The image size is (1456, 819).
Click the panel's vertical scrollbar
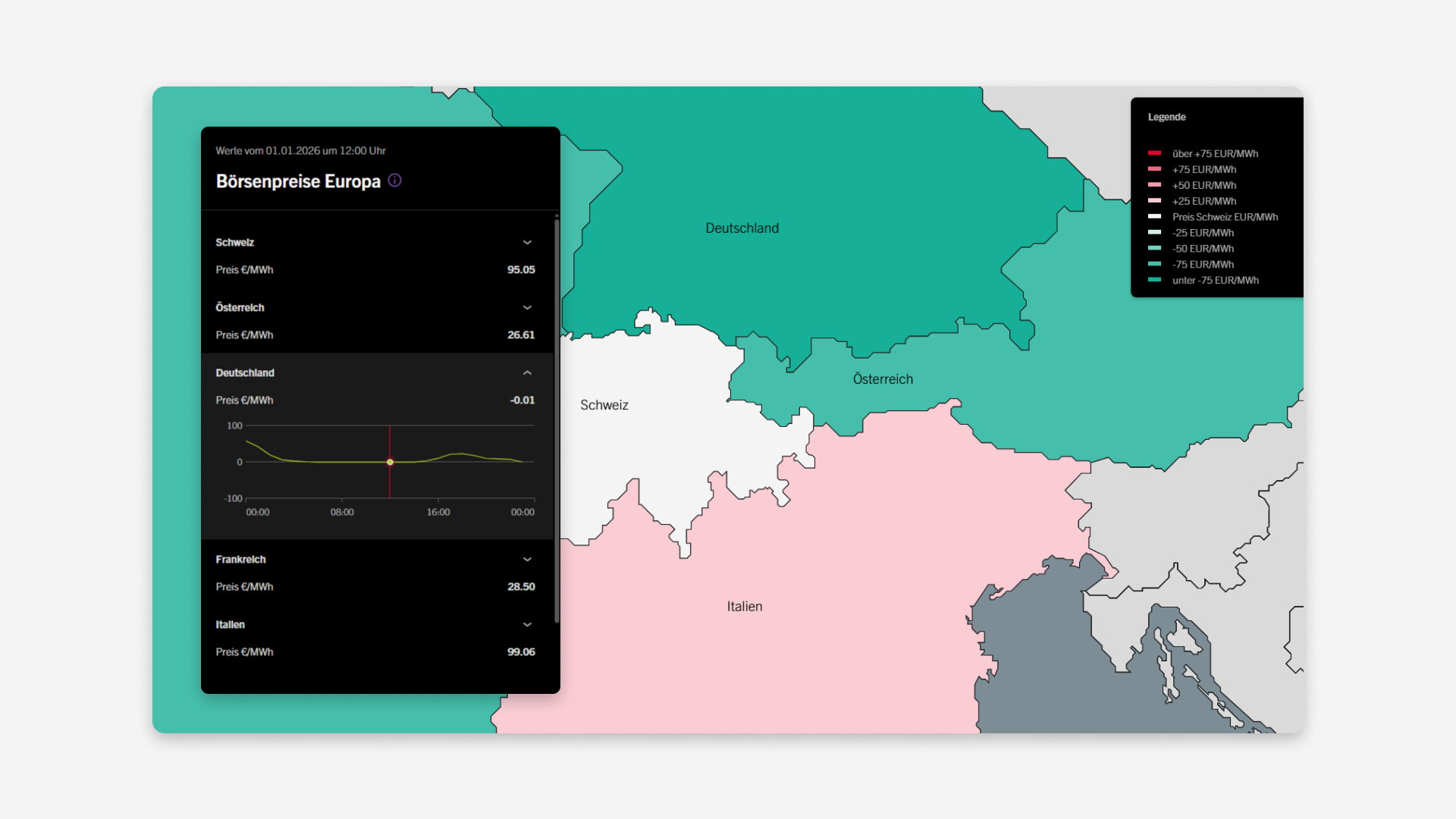pyautogui.click(x=557, y=417)
